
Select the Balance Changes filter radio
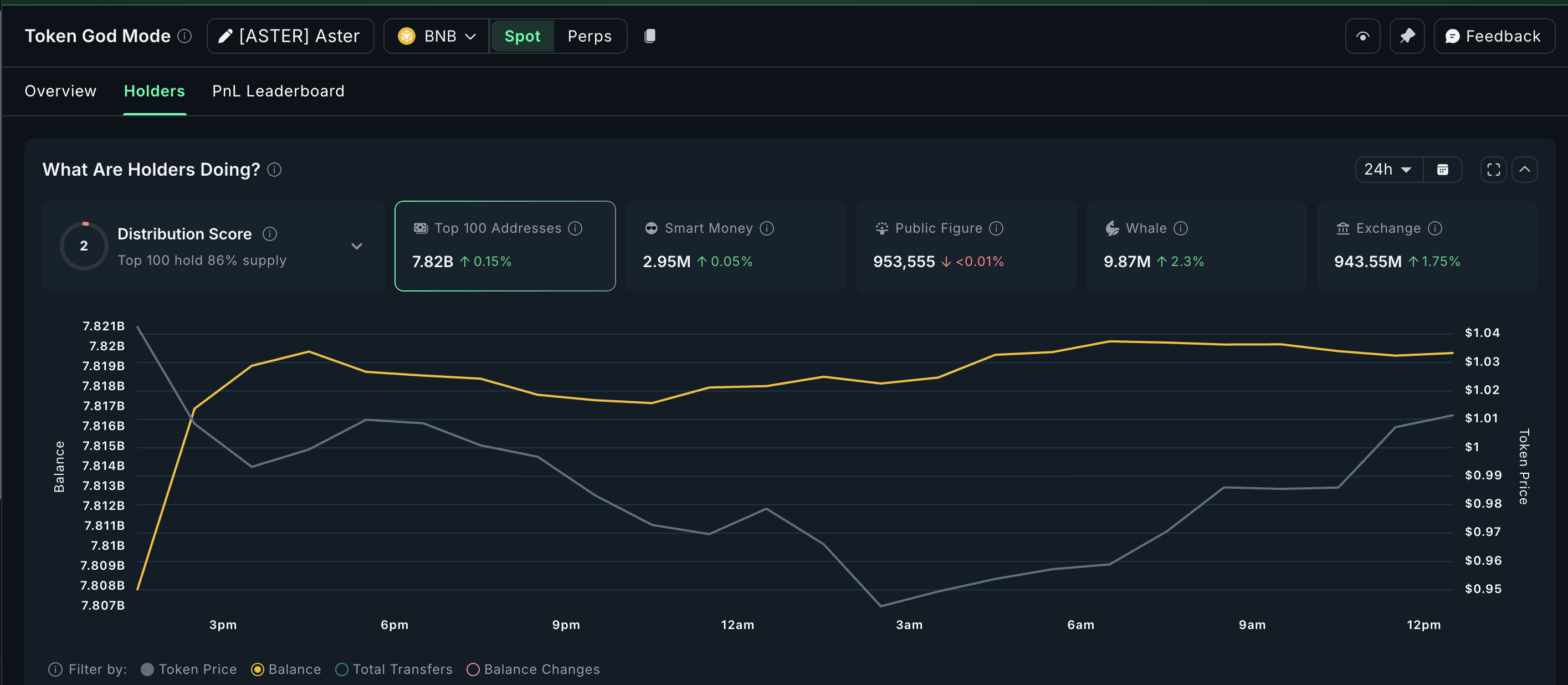pyautogui.click(x=473, y=669)
